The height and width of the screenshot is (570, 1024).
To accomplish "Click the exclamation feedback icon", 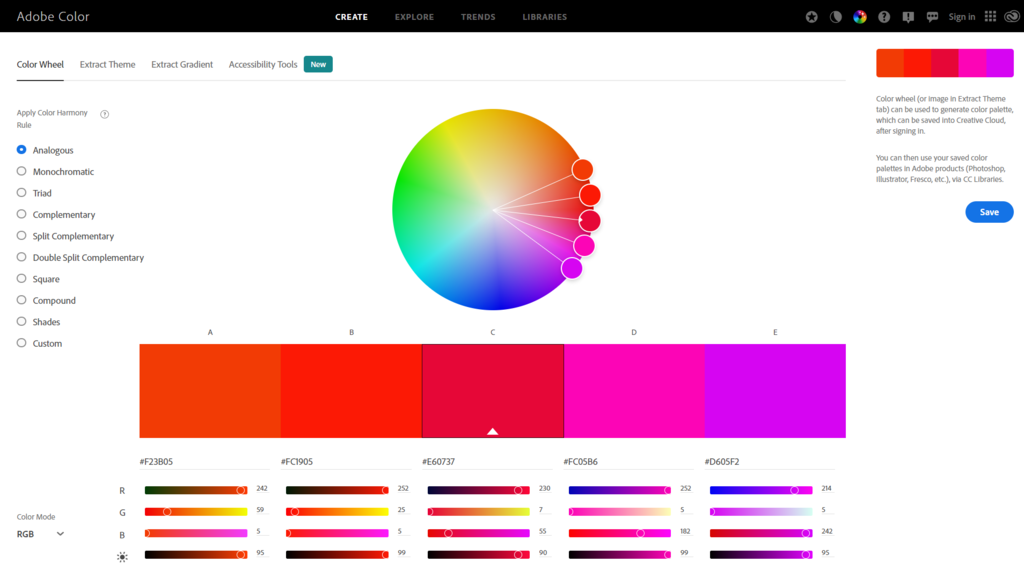I will [908, 17].
